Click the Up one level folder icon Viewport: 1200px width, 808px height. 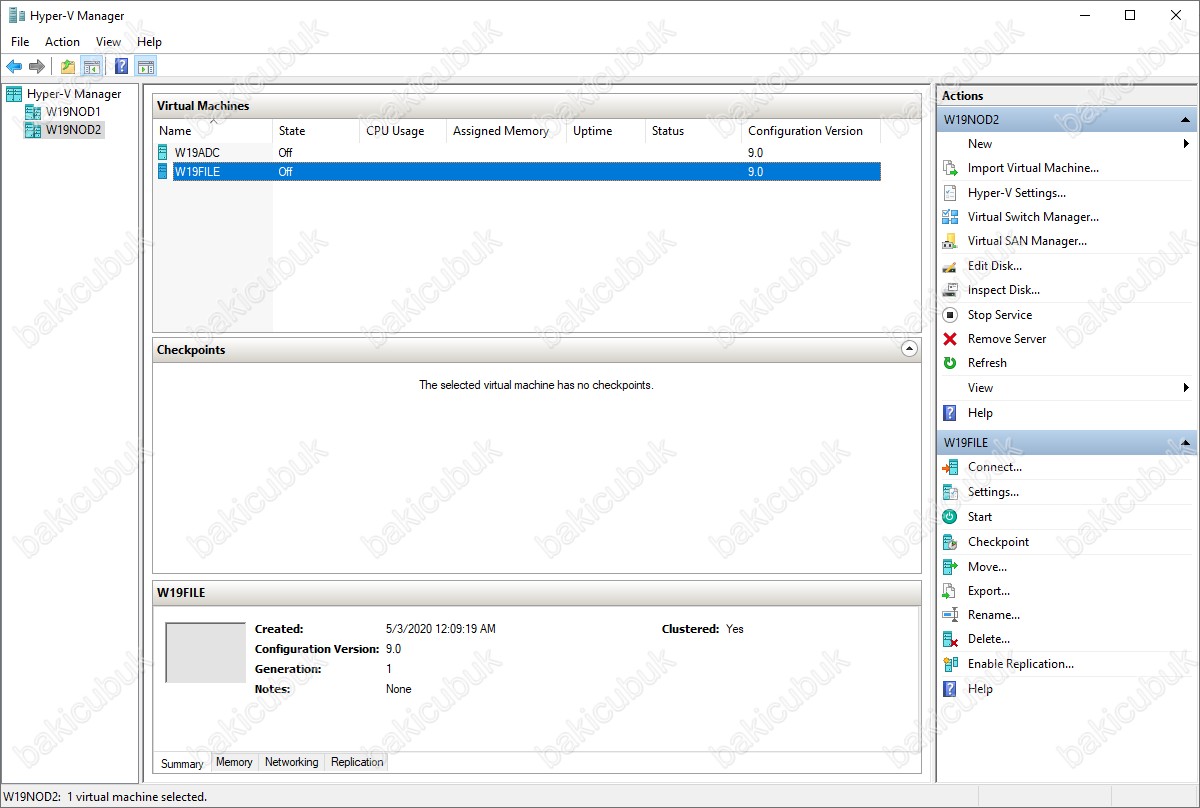[68, 67]
